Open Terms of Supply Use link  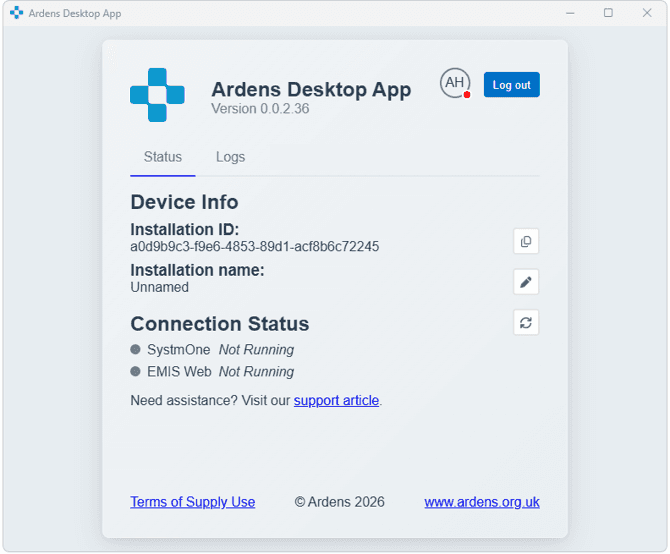[x=193, y=502]
